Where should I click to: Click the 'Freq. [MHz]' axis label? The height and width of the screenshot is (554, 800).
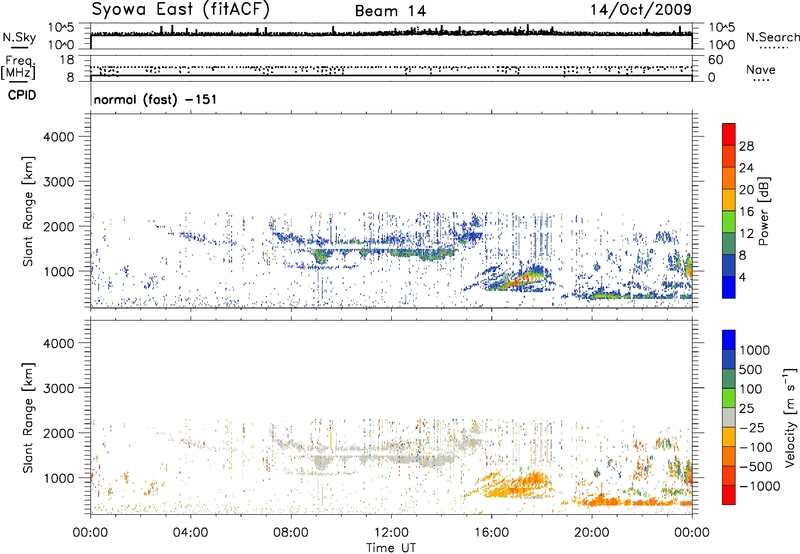[x=18, y=68]
